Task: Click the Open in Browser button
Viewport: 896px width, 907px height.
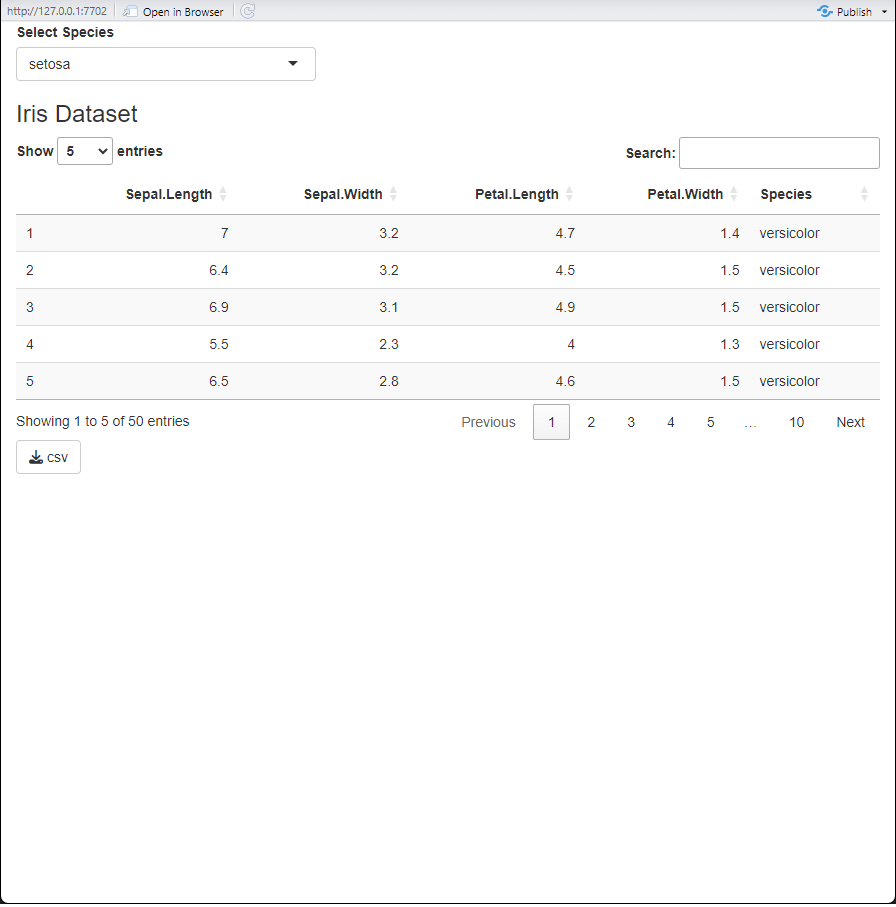Action: (x=174, y=12)
